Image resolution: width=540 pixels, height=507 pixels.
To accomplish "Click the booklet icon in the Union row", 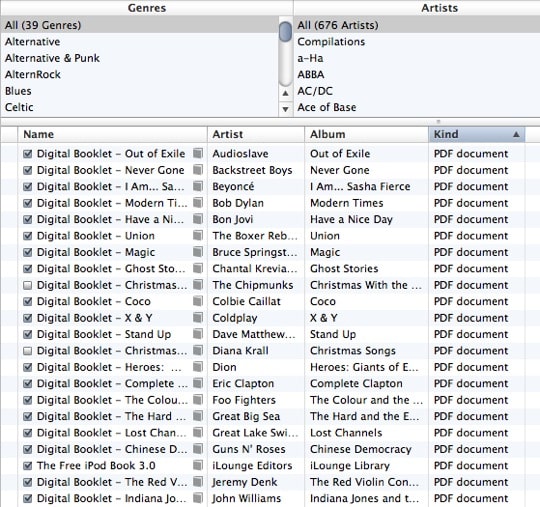I will 198,235.
